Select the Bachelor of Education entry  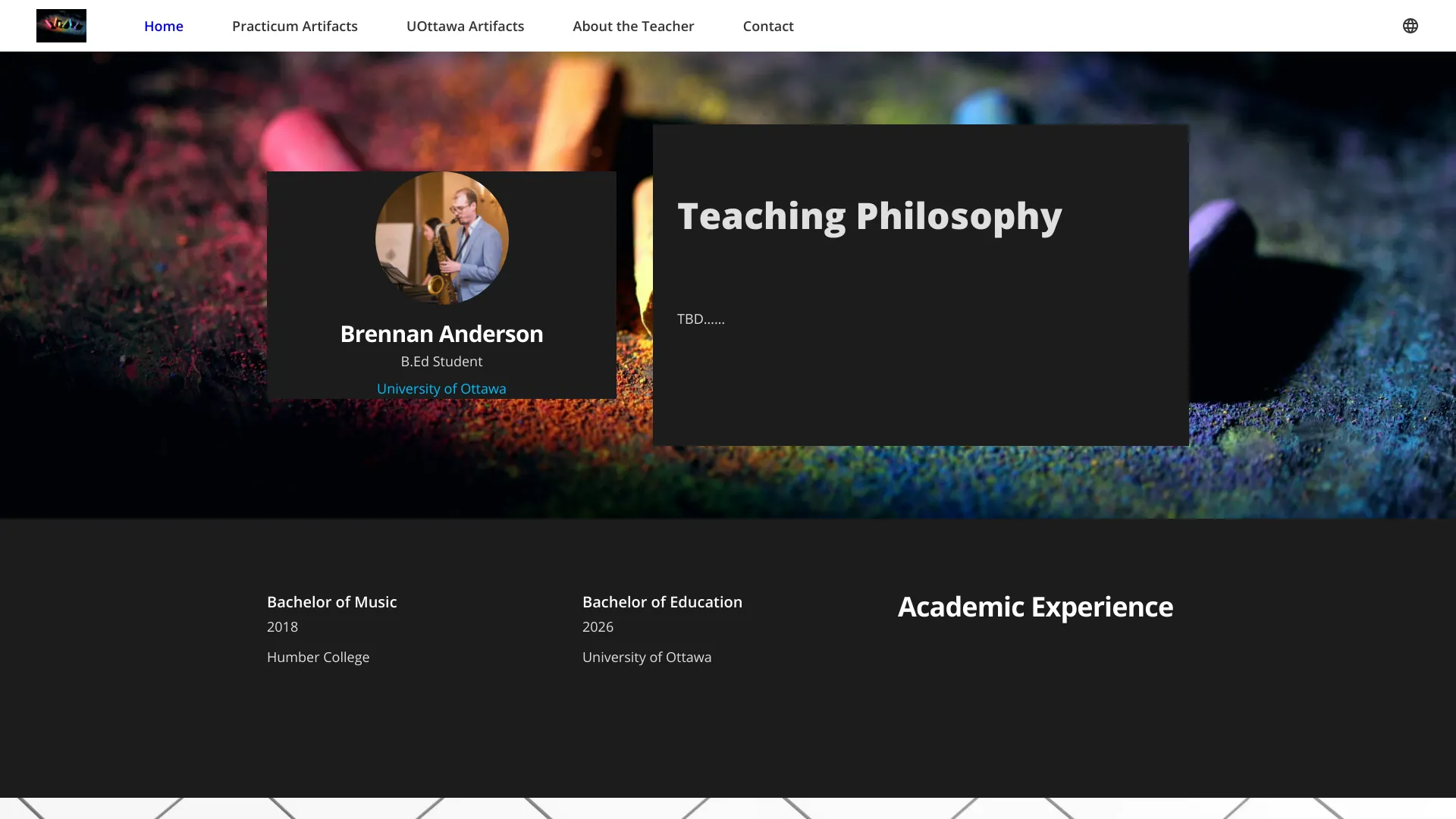point(662,602)
